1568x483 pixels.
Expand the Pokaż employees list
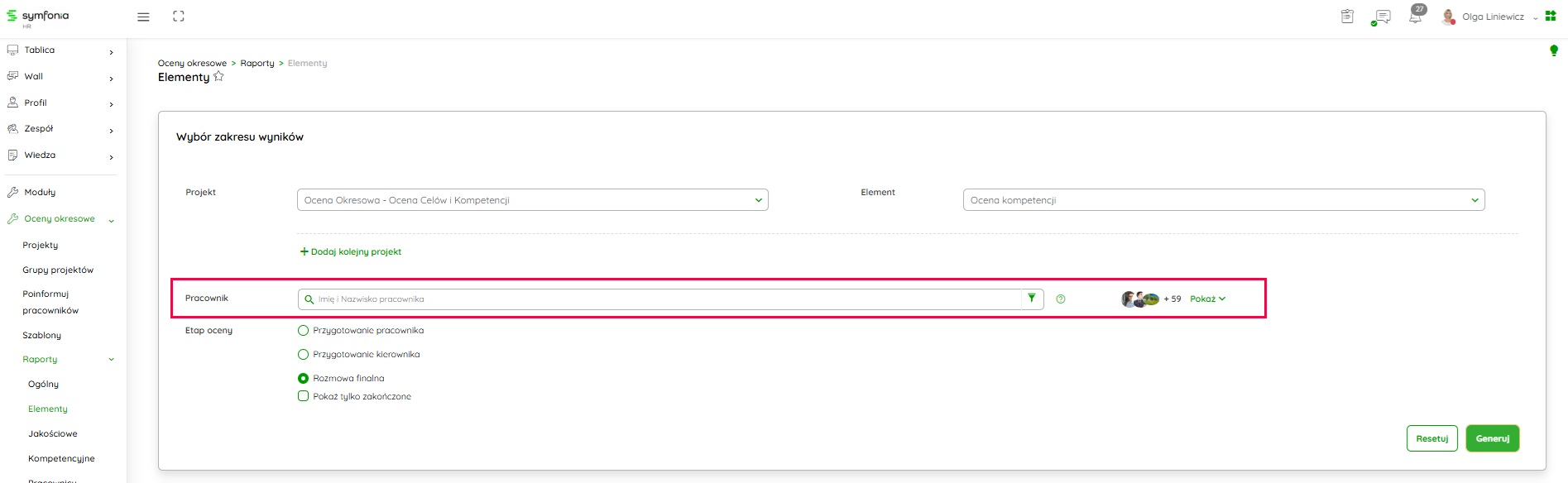pos(1207,299)
